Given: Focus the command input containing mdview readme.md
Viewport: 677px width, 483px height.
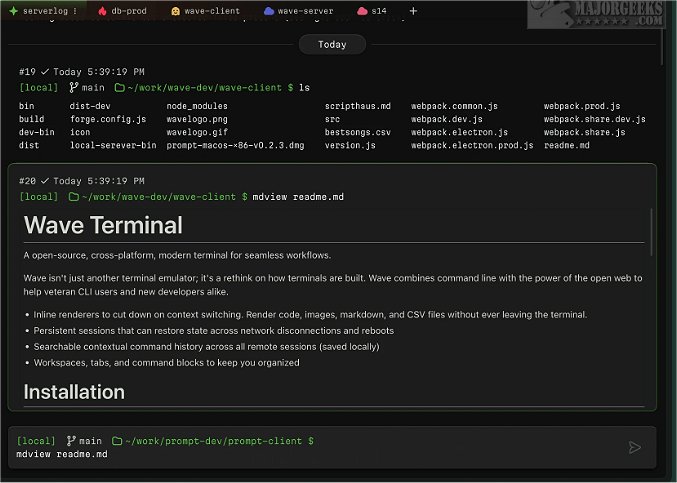Looking at the screenshot, I should coord(300,455).
